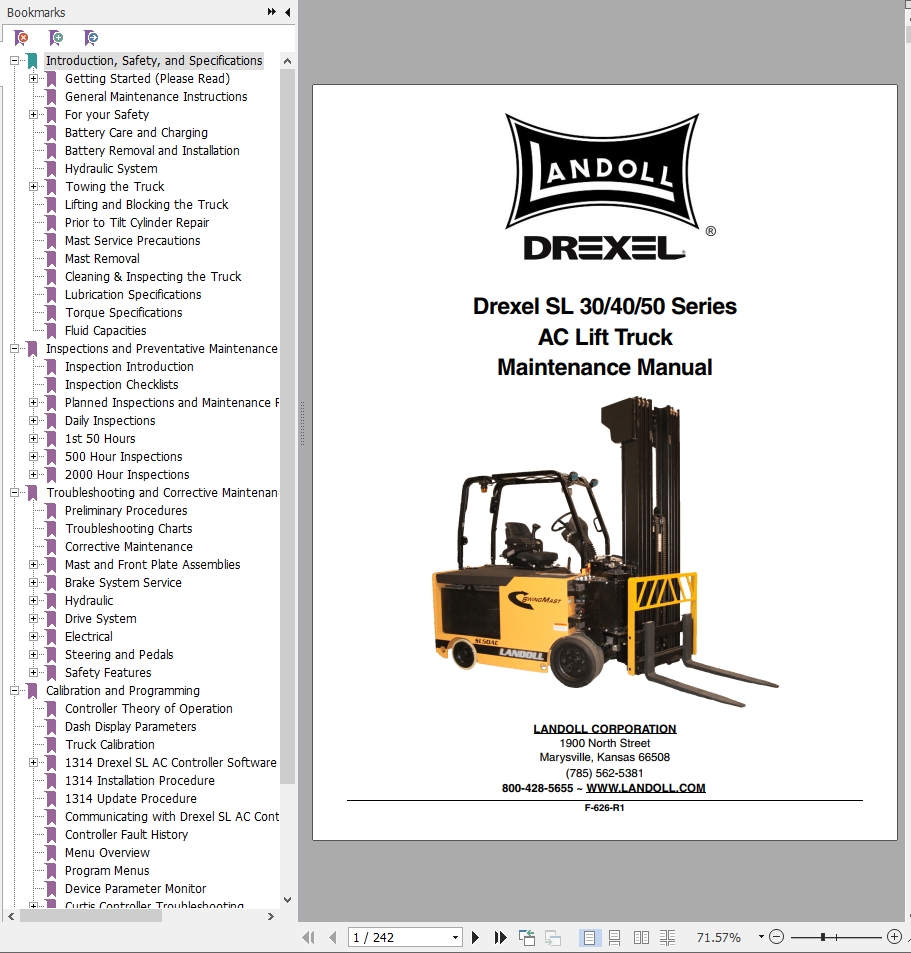Open Lubrication Specifications bookmark
The width and height of the screenshot is (911, 953).
coord(133,295)
